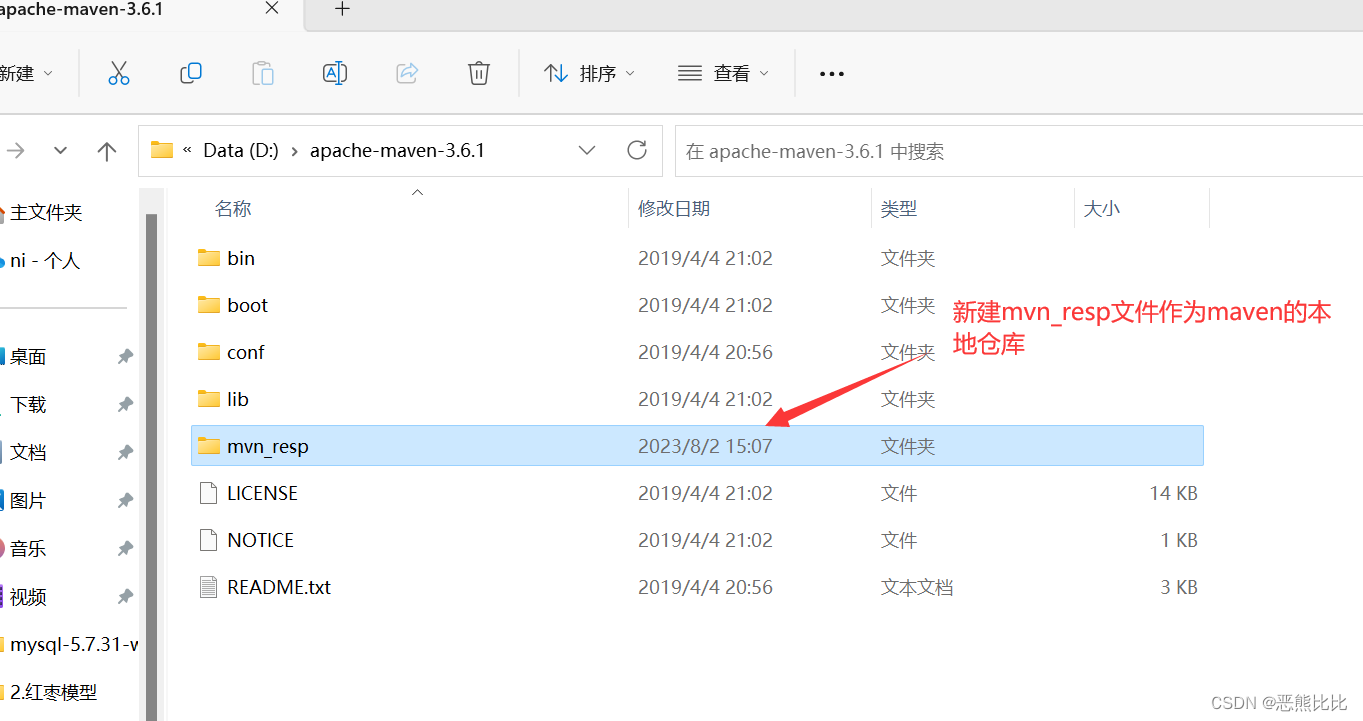Open the recent locations chevron
The height and width of the screenshot is (721, 1363).
[x=60, y=151]
